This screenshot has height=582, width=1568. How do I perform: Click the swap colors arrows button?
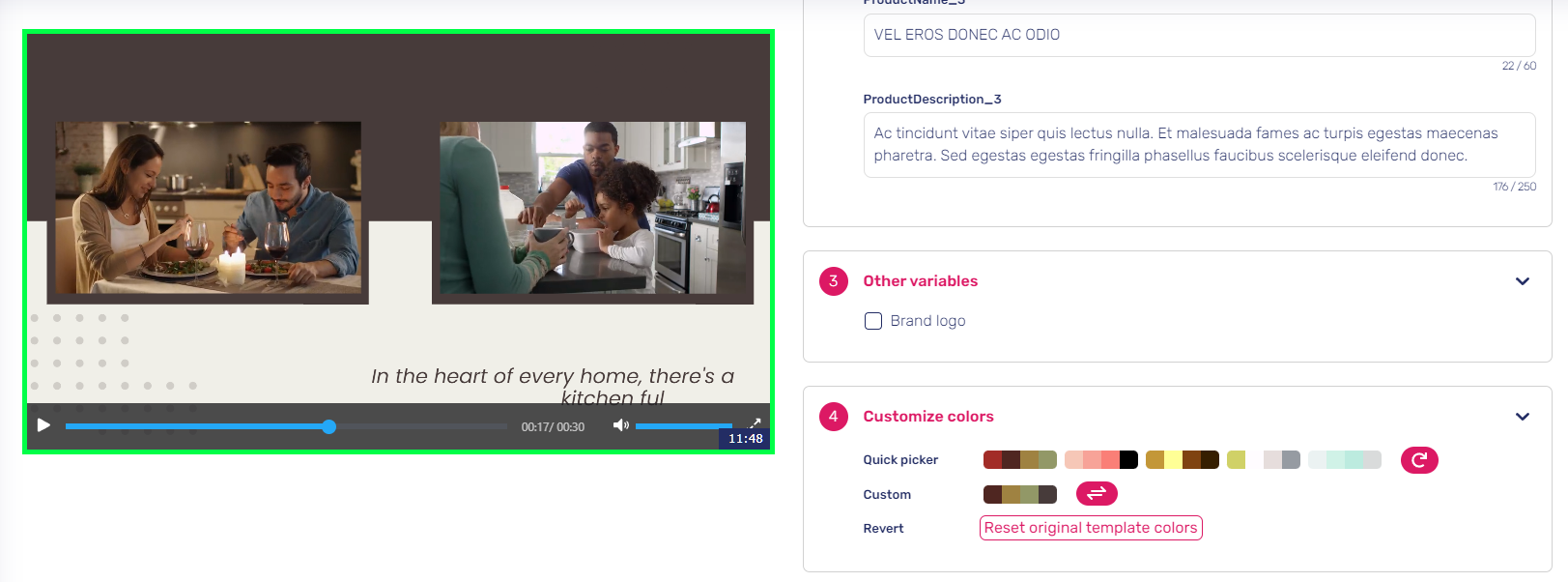1097,494
